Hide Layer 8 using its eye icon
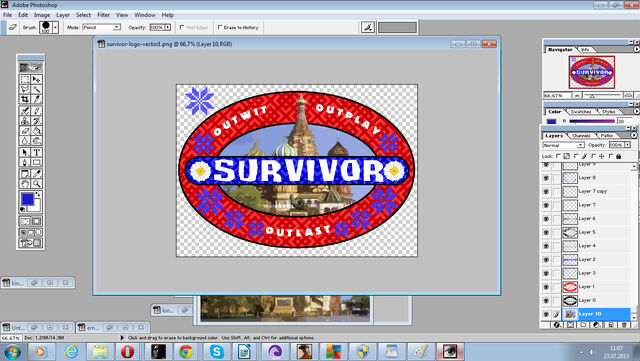This screenshot has width=640, height=361. pyautogui.click(x=546, y=178)
